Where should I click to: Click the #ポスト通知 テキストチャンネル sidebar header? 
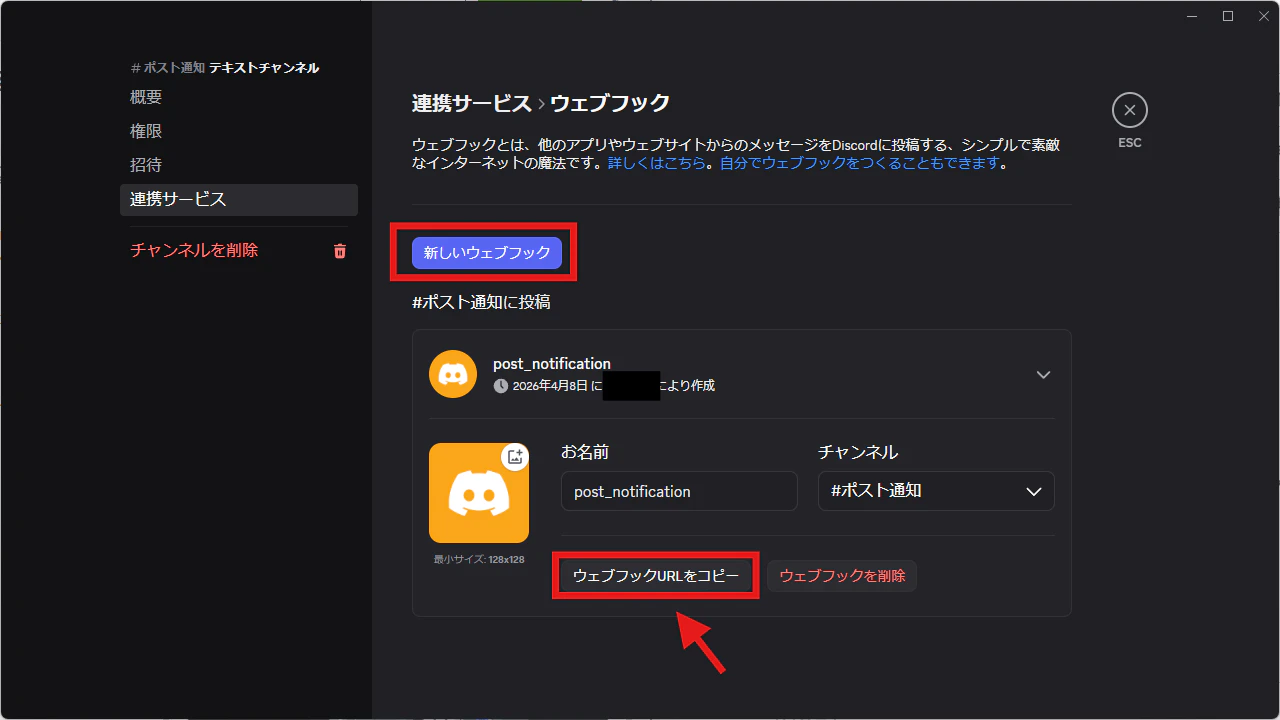(x=225, y=68)
